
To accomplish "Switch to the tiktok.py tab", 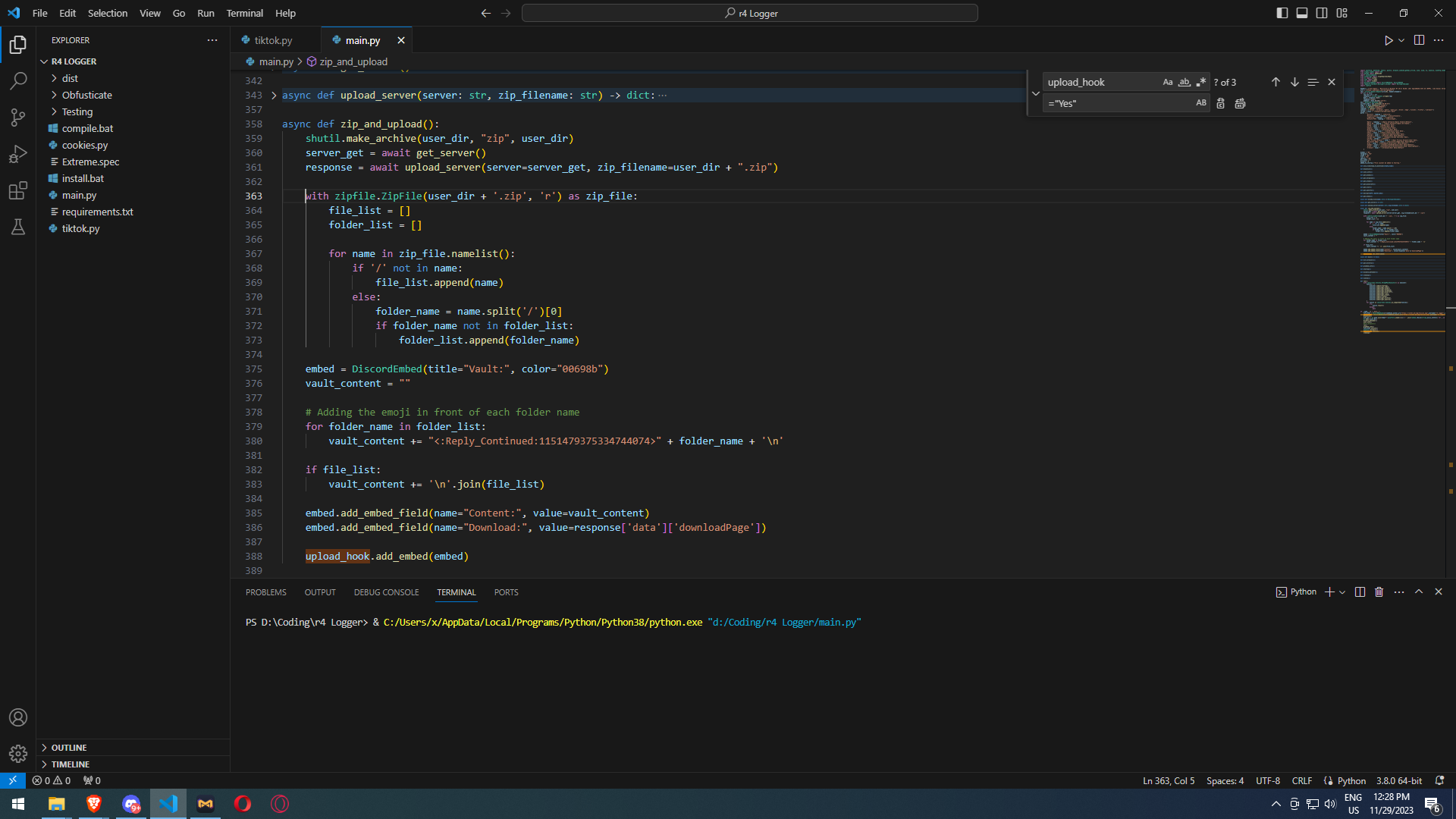I will 273,40.
